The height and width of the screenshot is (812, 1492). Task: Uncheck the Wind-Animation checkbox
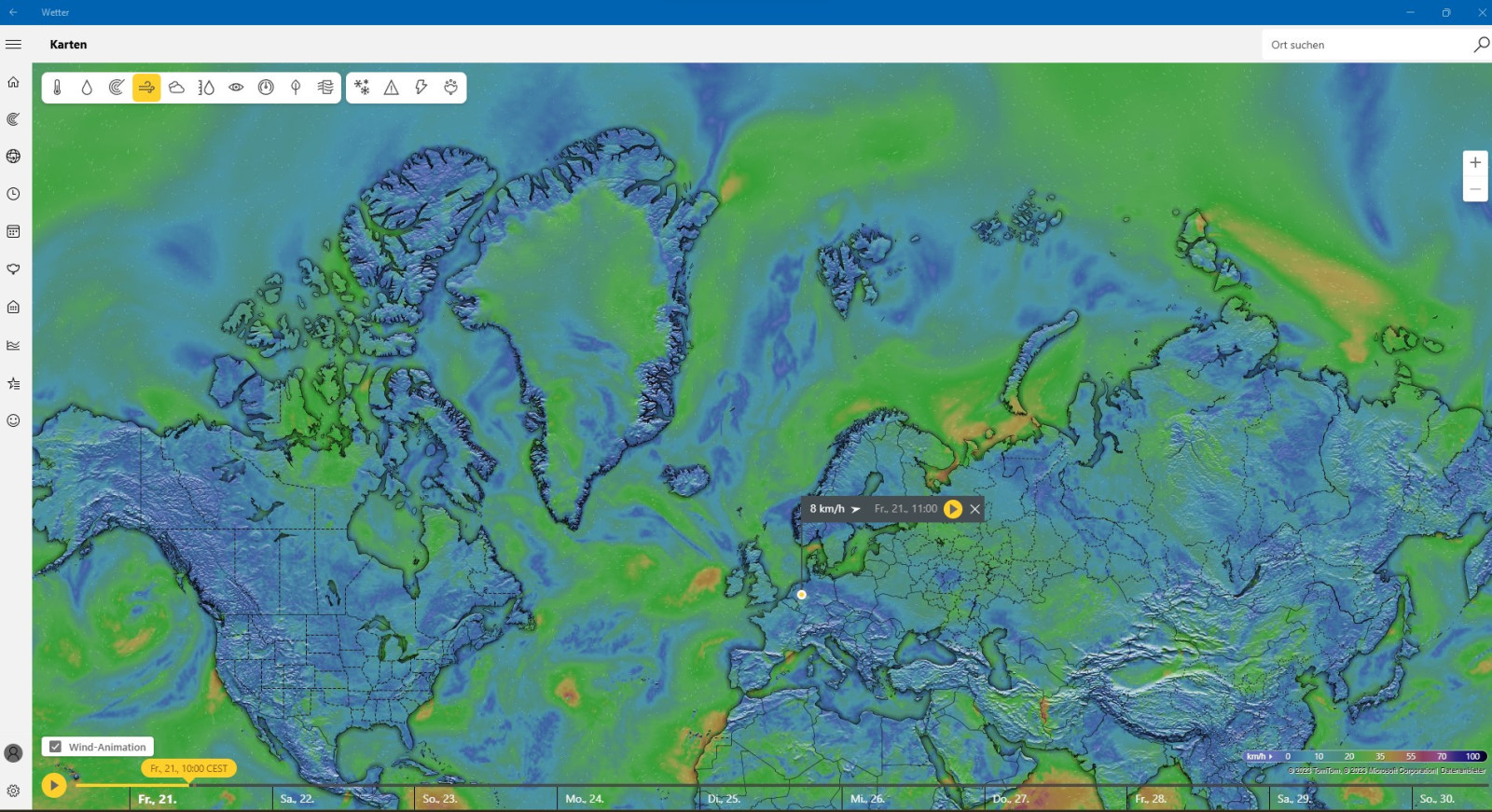click(56, 747)
